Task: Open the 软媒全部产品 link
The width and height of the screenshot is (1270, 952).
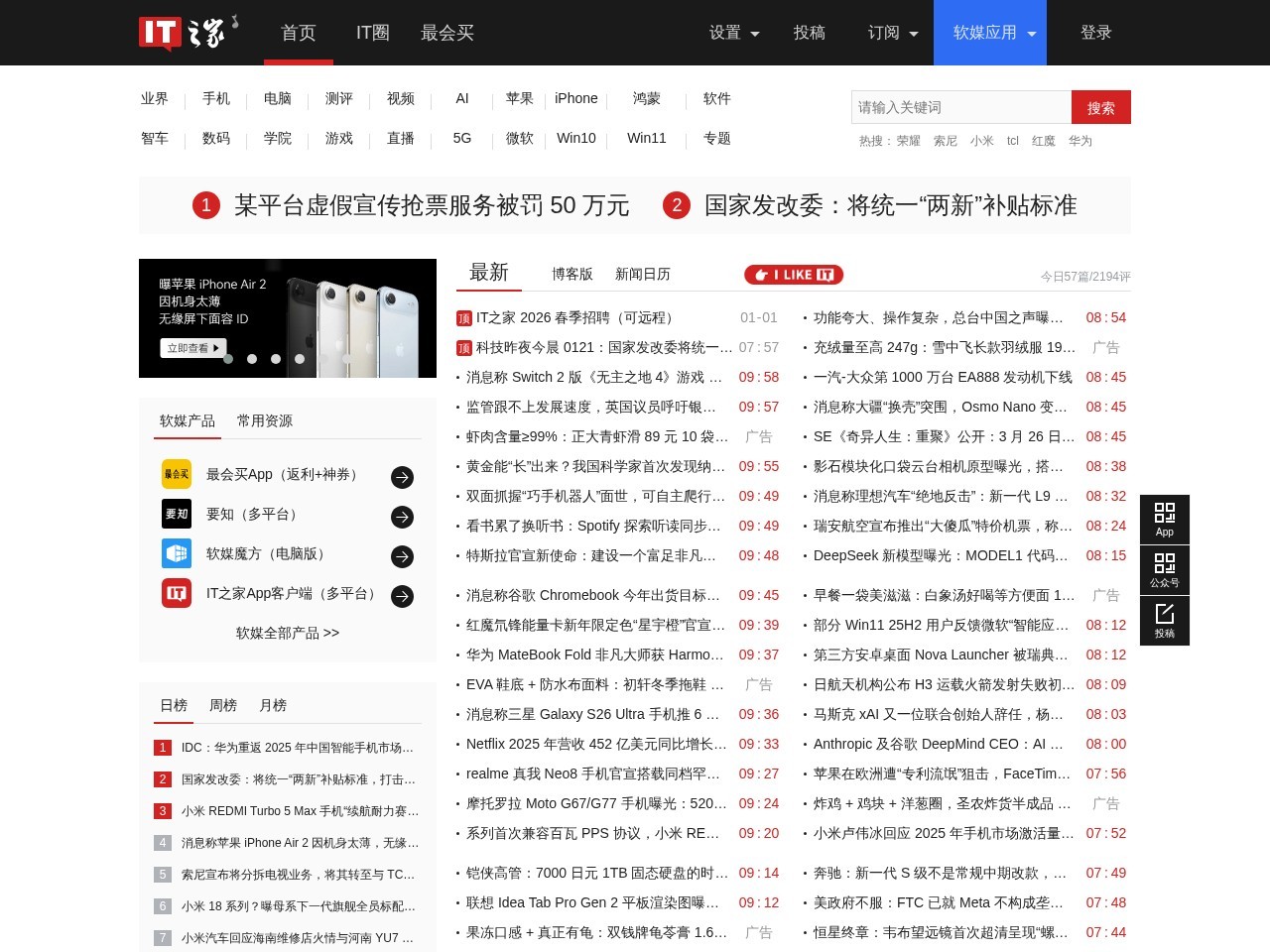Action: (288, 633)
